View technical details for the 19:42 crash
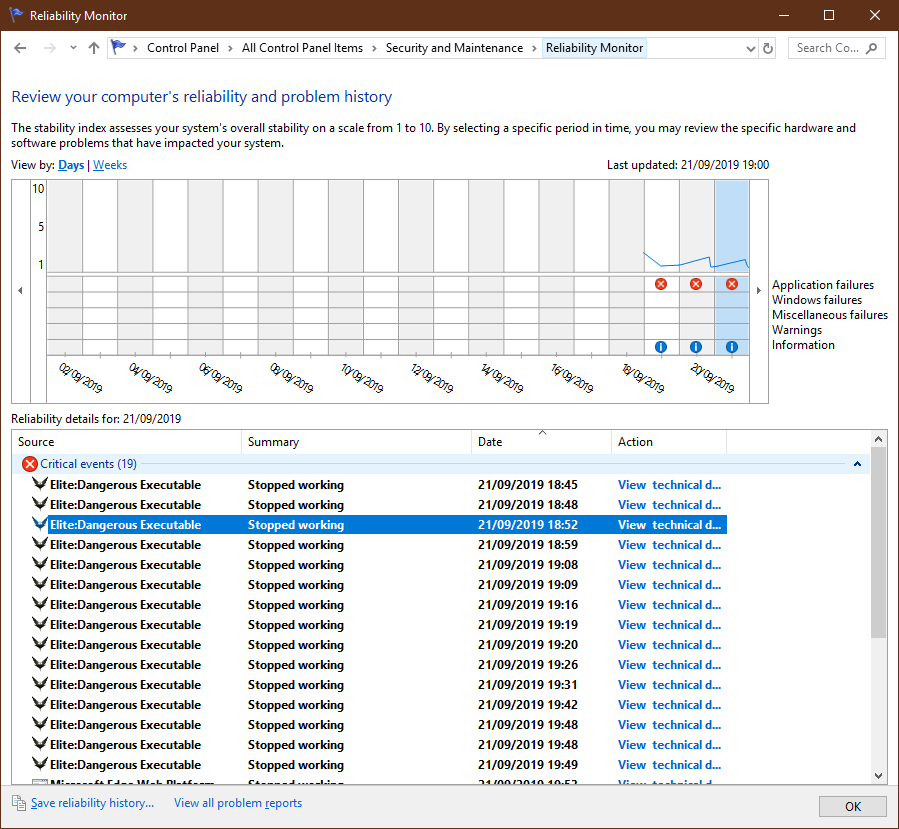The width and height of the screenshot is (899, 829). click(x=669, y=705)
